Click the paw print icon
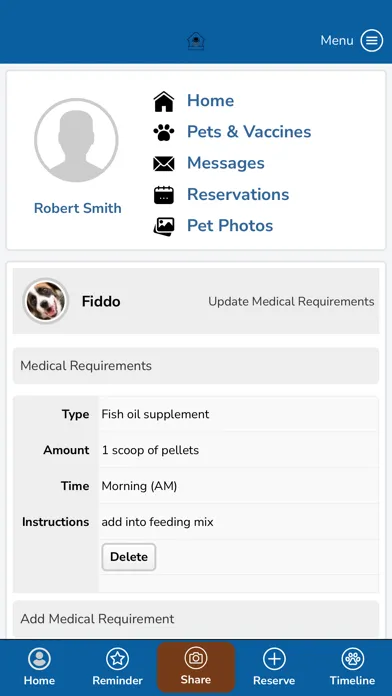This screenshot has width=392, height=696. pyautogui.click(x=164, y=132)
